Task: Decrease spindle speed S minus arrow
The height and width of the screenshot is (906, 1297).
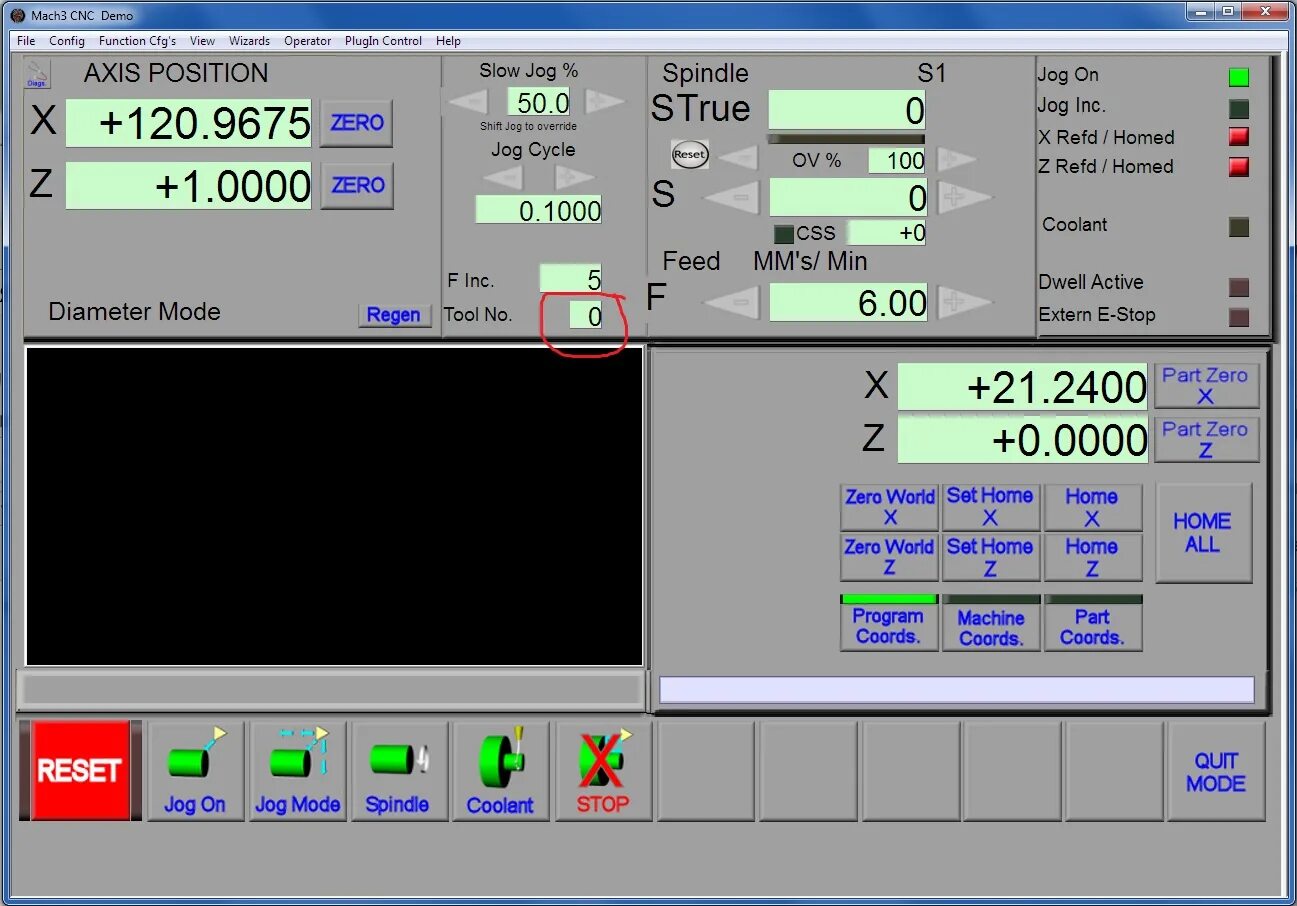Action: coord(732,197)
